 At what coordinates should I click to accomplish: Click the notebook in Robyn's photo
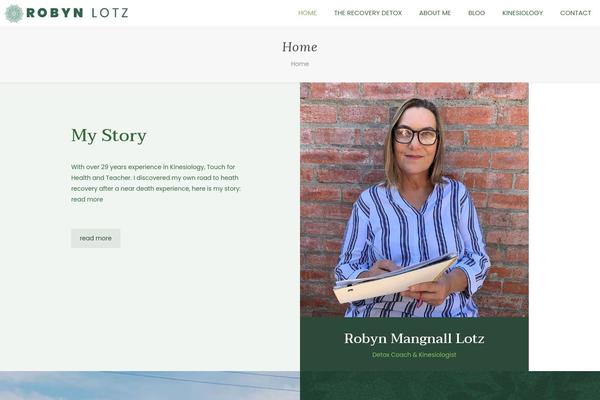point(395,278)
